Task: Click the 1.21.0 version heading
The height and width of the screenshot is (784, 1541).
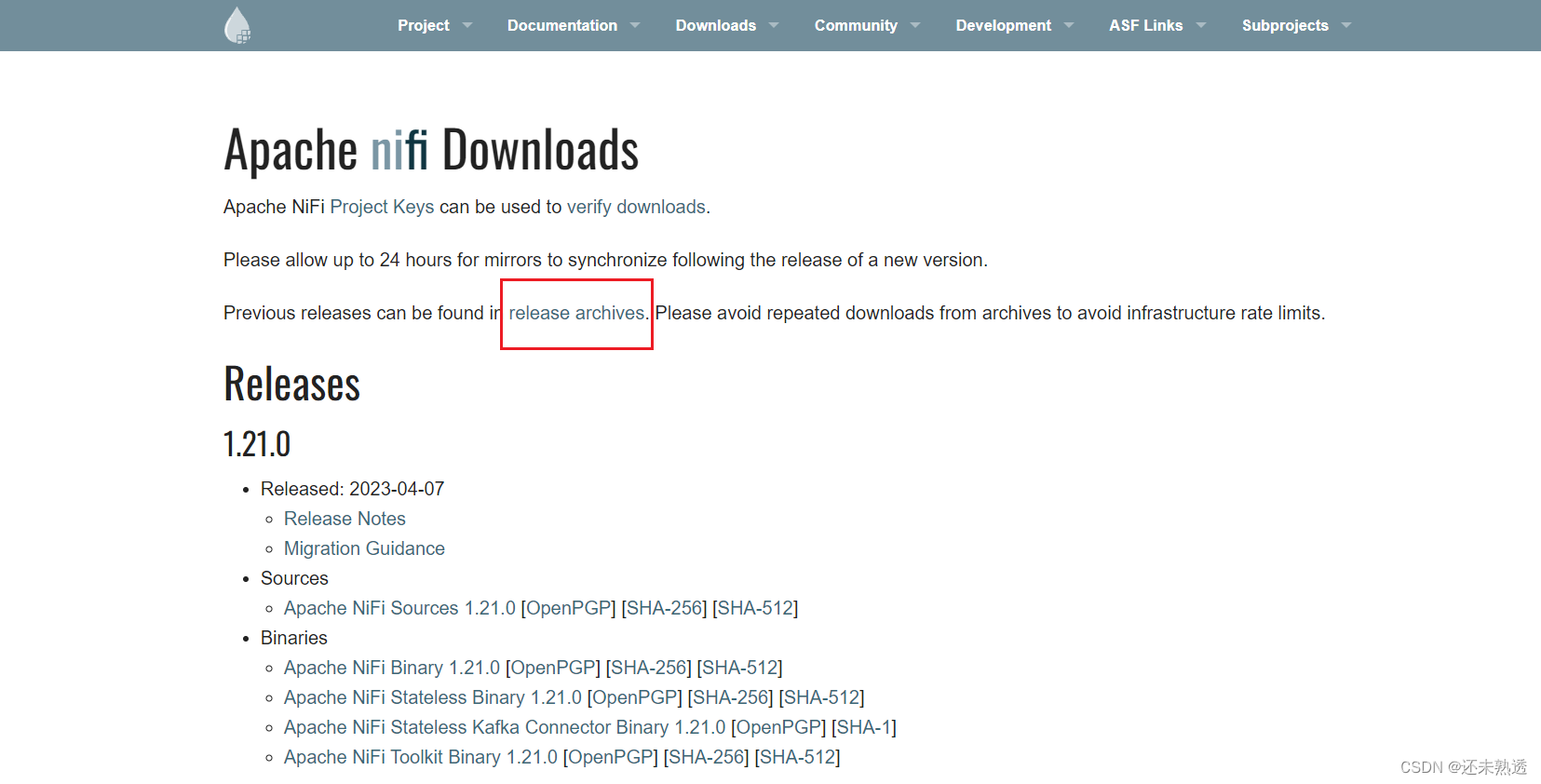Action: [x=257, y=444]
